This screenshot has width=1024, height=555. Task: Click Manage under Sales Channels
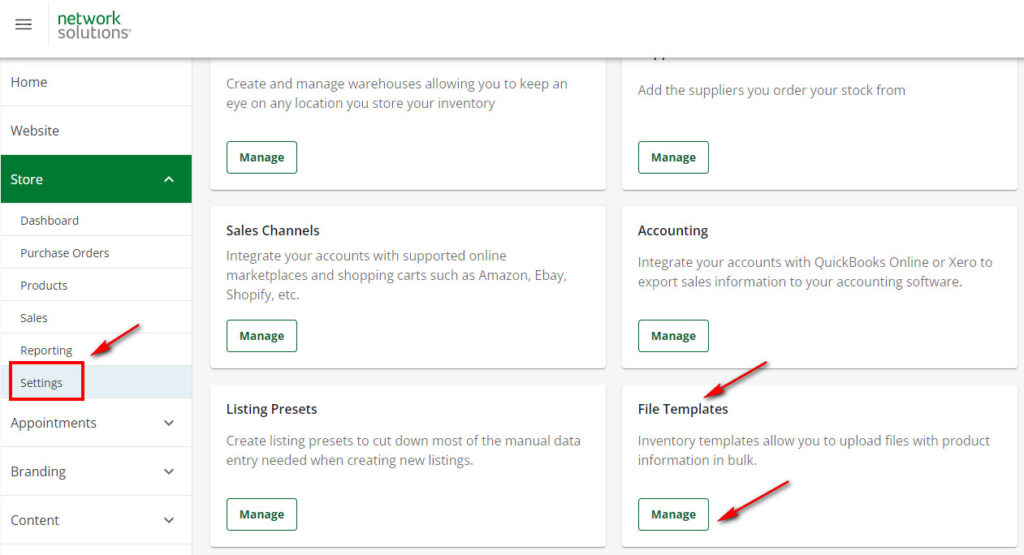tap(261, 336)
